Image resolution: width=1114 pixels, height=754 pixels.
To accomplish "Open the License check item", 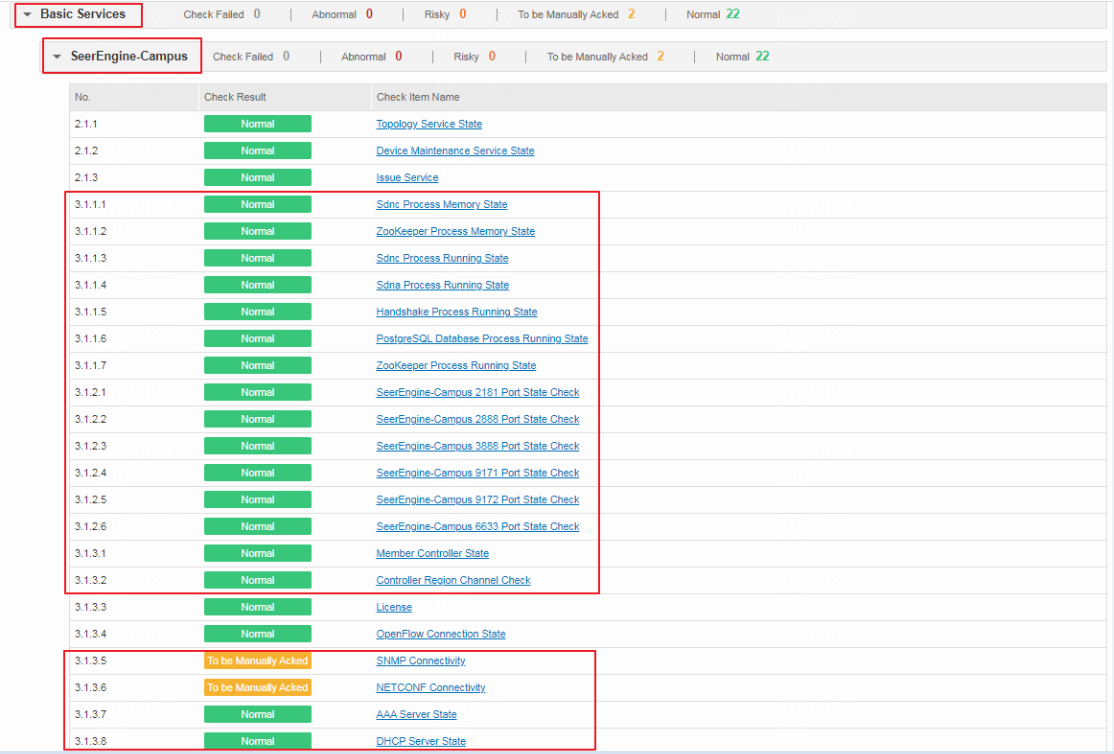I will point(394,608).
